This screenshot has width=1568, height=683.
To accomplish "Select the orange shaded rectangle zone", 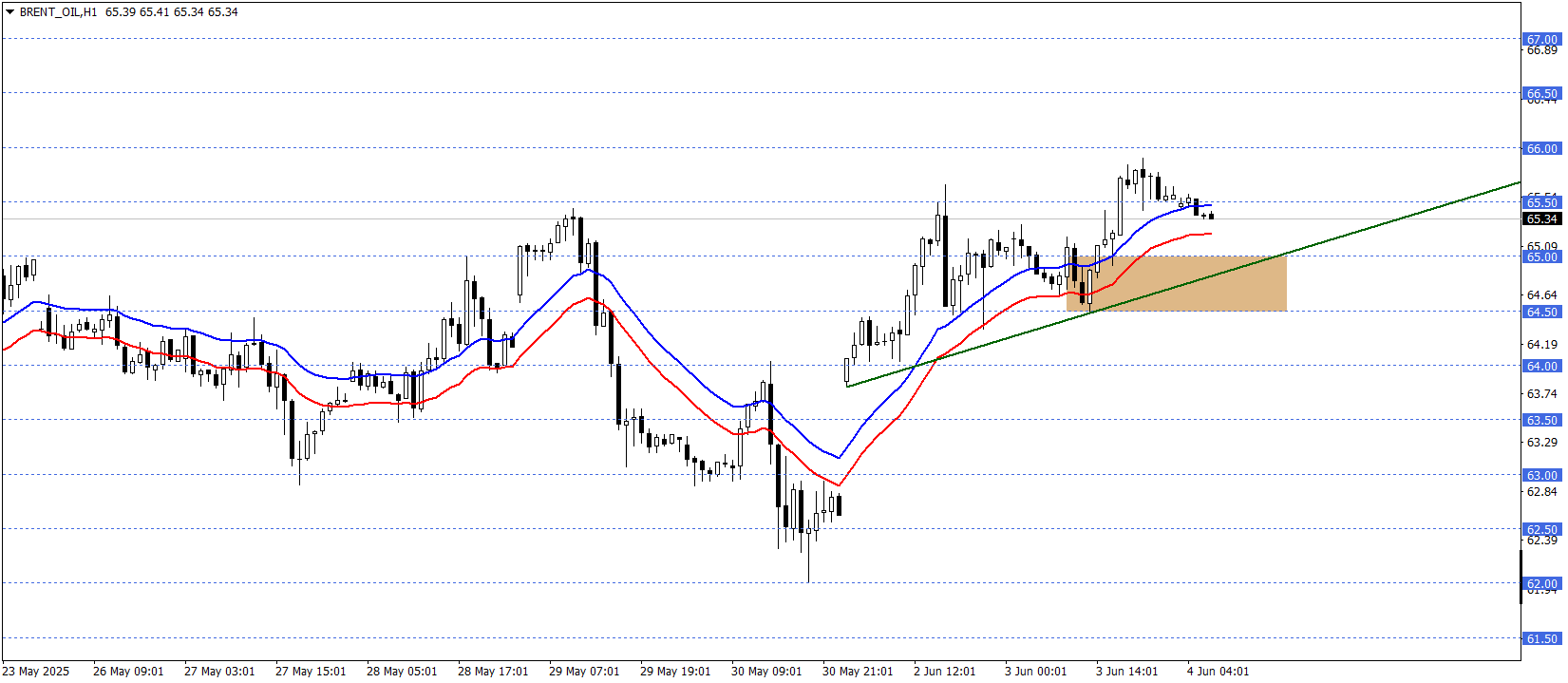I will tap(1177, 283).
